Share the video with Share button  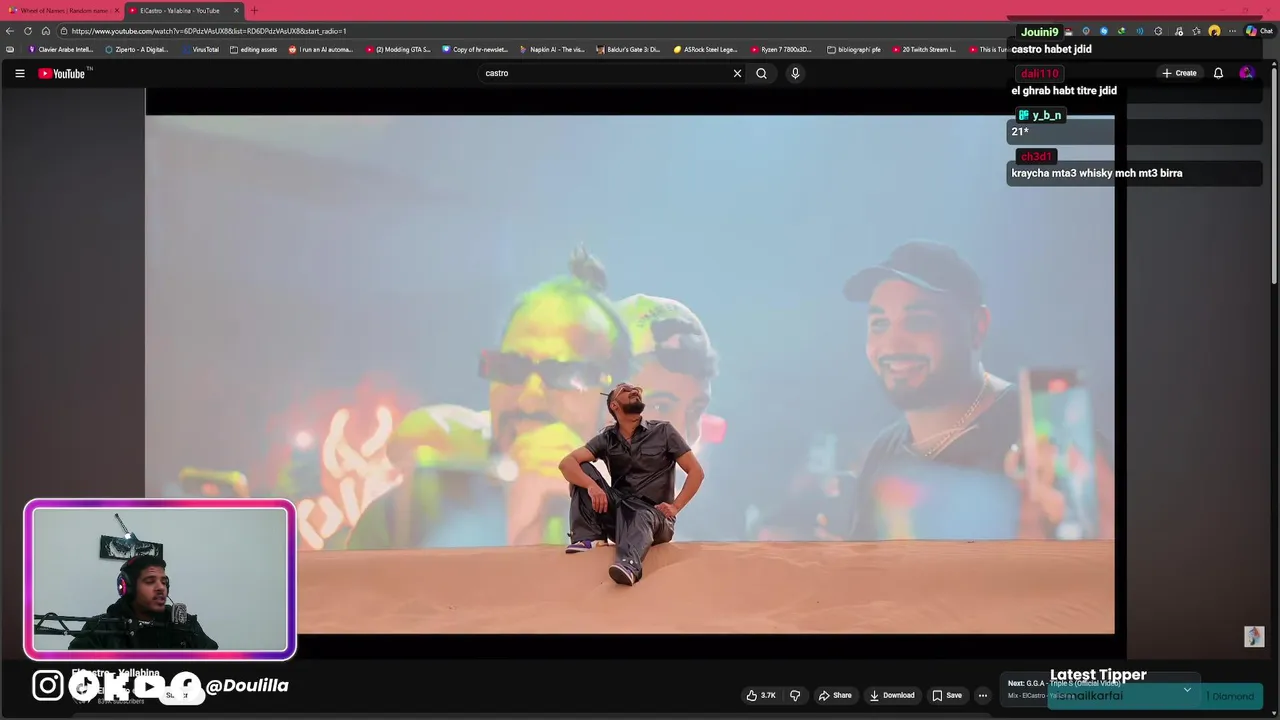click(x=835, y=695)
